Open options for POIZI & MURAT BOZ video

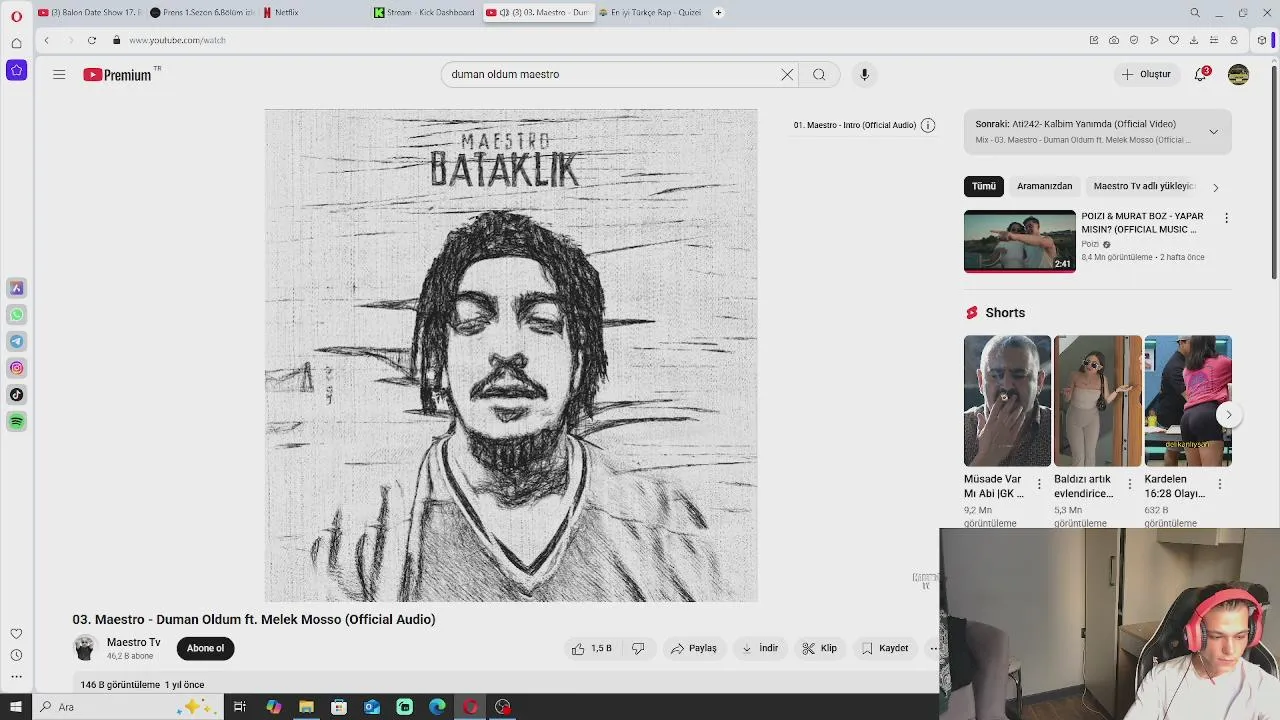click(x=1226, y=217)
